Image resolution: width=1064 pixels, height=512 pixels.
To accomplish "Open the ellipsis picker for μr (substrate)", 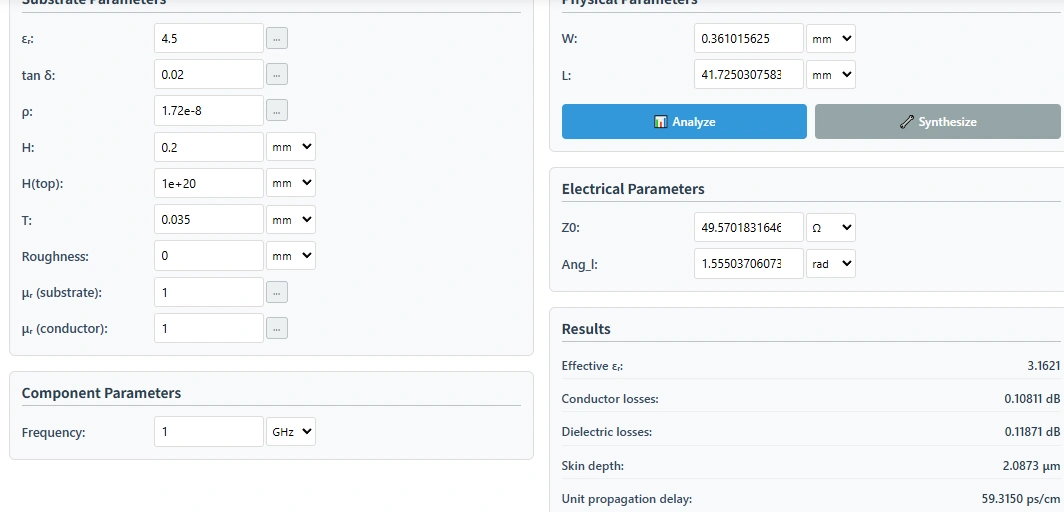I will point(277,292).
